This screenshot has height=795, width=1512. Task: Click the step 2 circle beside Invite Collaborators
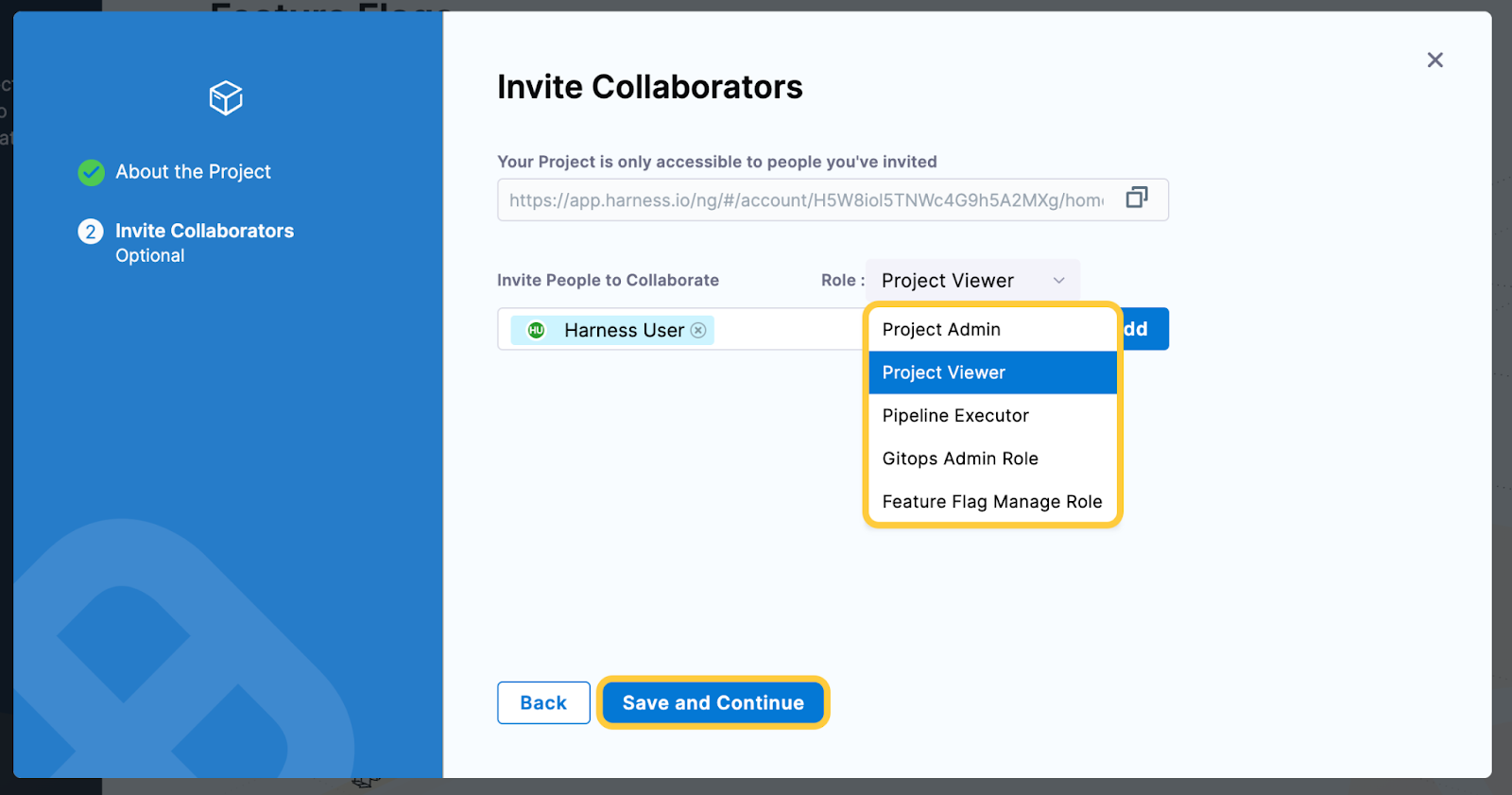[x=90, y=231]
